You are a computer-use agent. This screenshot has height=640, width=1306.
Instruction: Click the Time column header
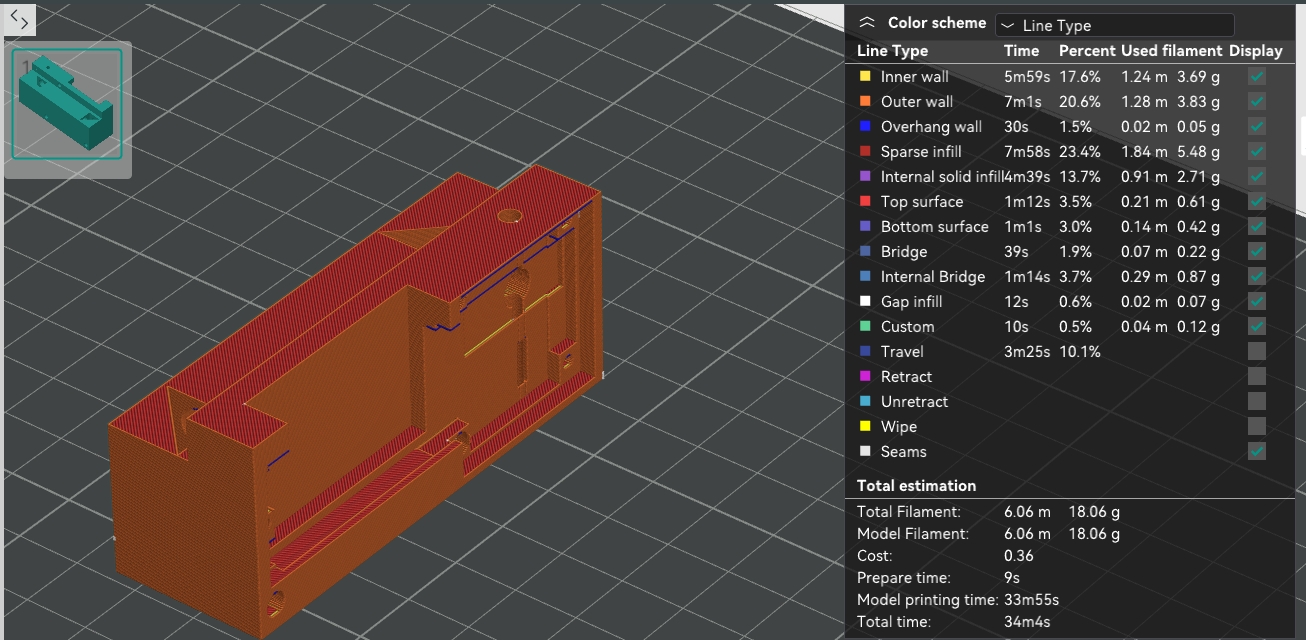(1021, 51)
